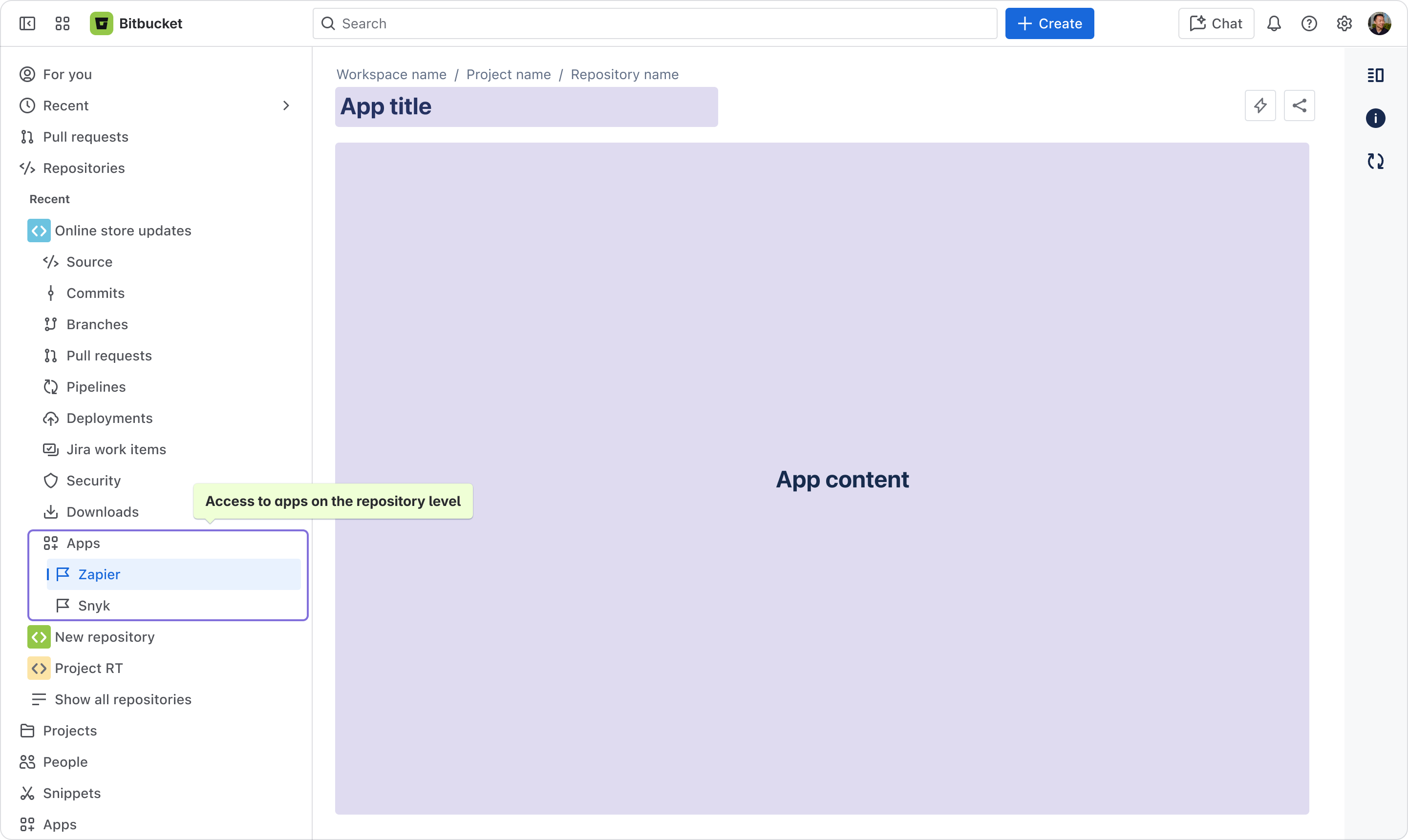Collapse the left sidebar panel icon
This screenshot has height=840, width=1408.
[x=27, y=23]
